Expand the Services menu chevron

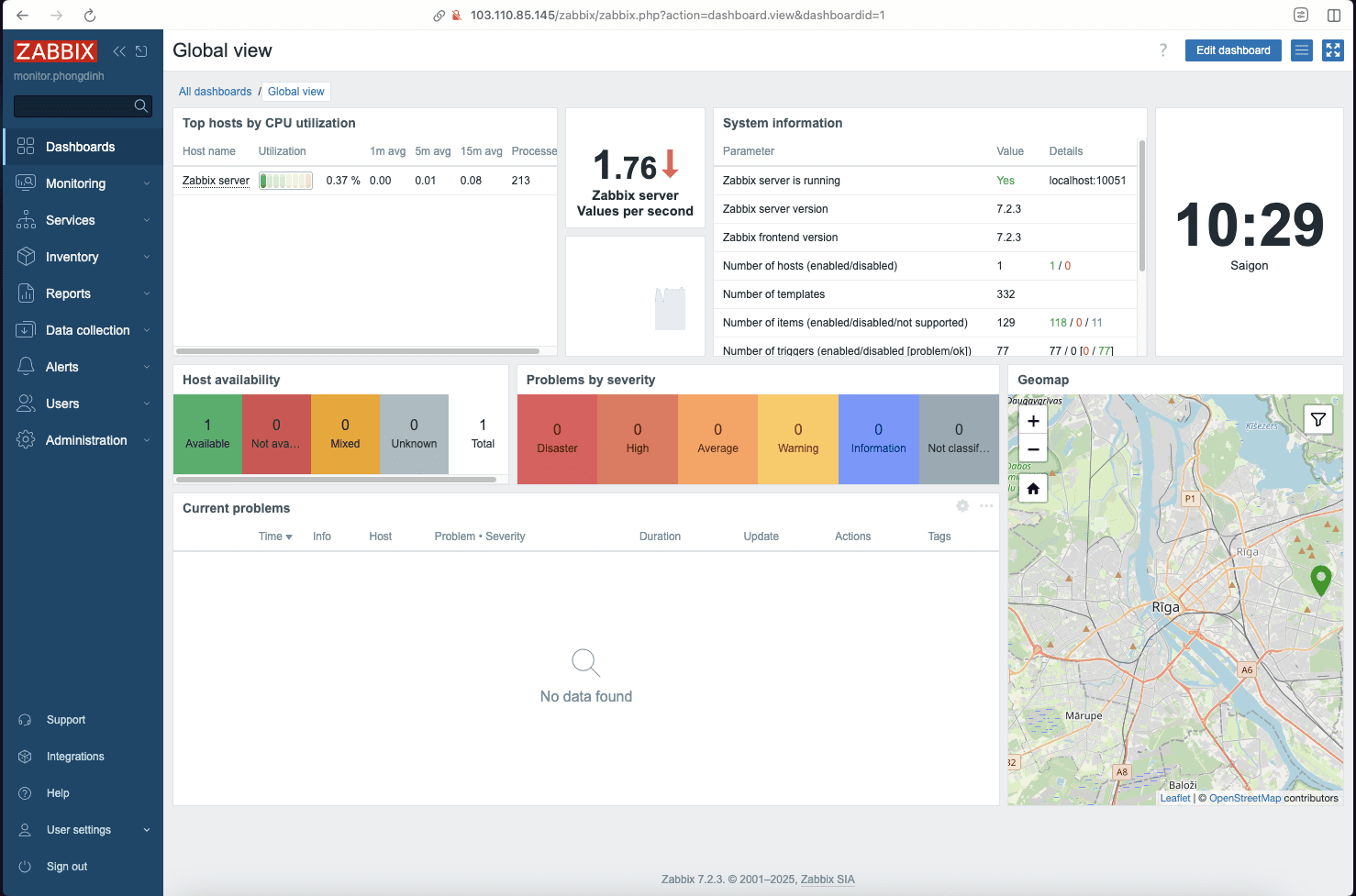point(147,220)
